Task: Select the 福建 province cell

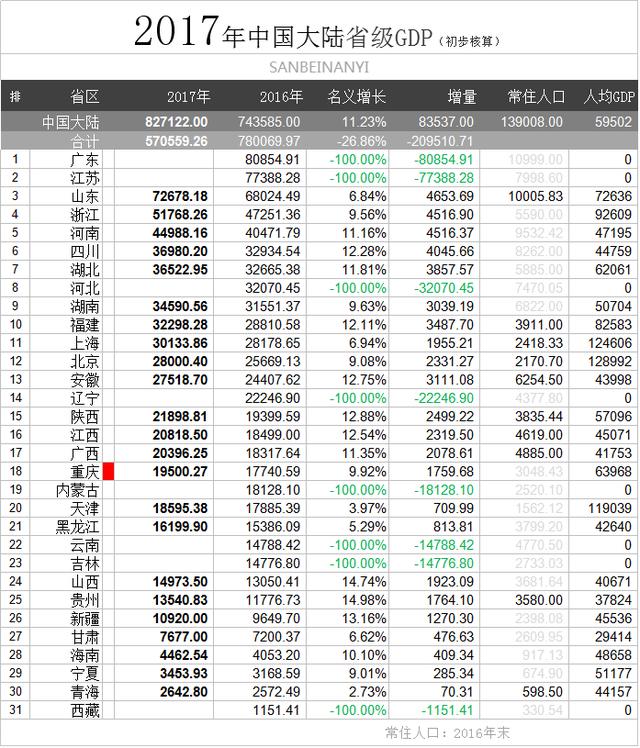Action: click(x=84, y=325)
